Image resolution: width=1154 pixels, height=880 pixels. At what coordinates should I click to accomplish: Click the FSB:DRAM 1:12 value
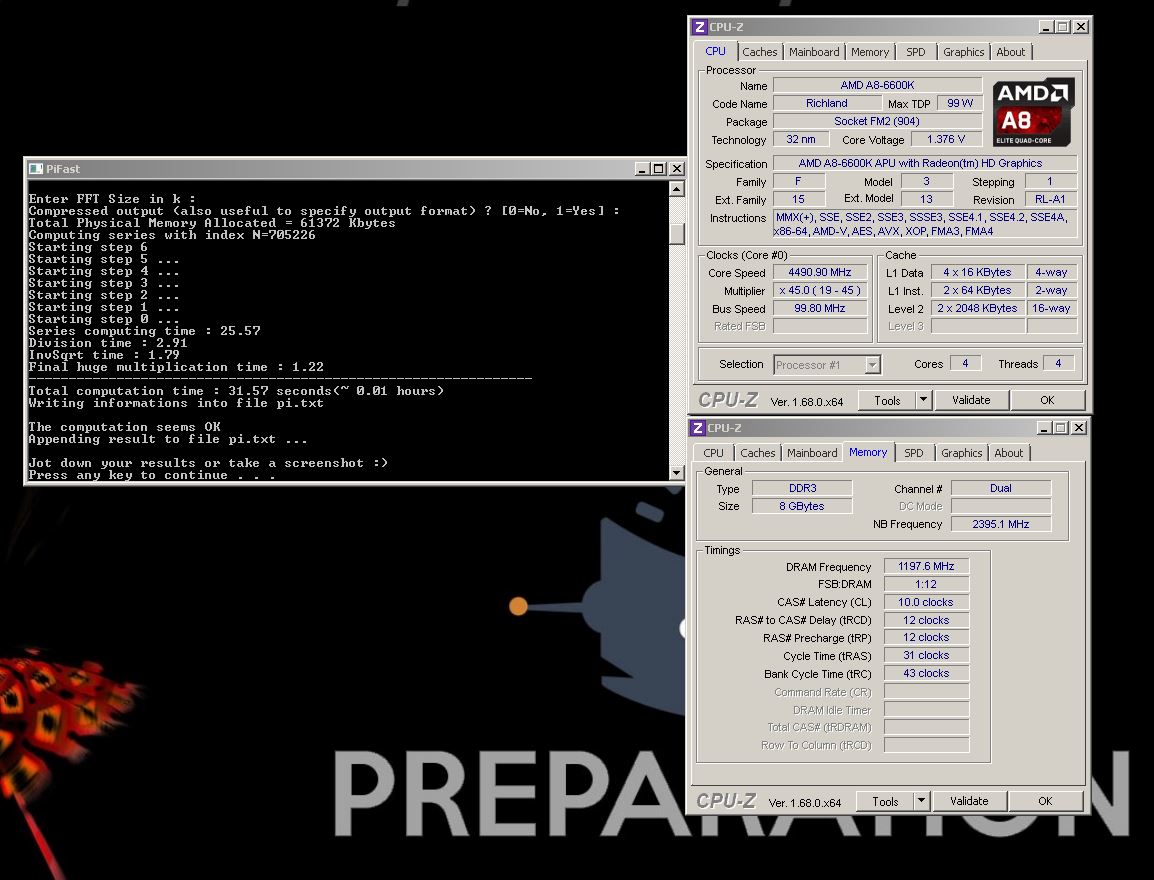coord(926,584)
